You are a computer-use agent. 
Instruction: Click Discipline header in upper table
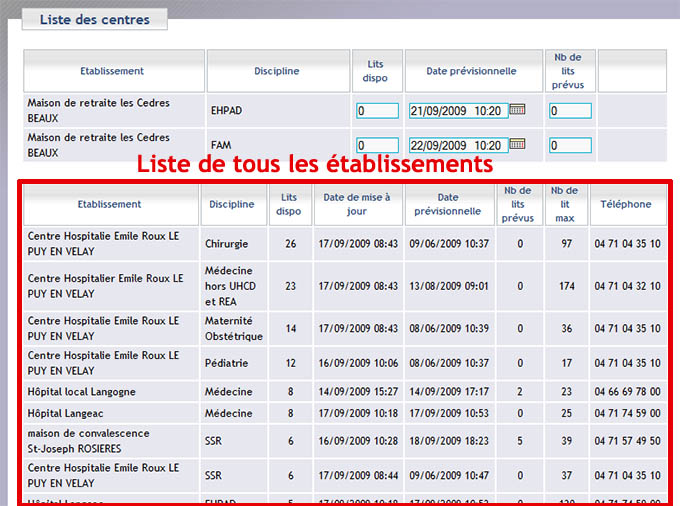tap(277, 71)
